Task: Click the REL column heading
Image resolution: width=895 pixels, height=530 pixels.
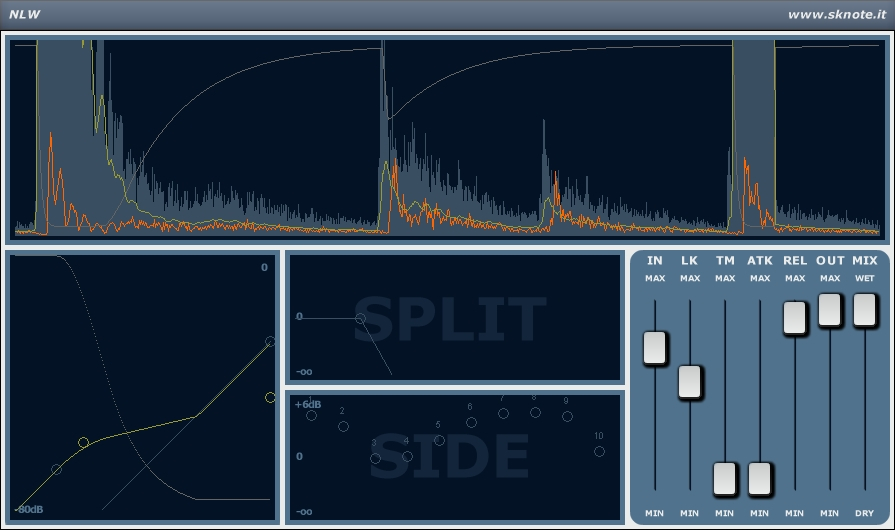Action: coord(795,261)
